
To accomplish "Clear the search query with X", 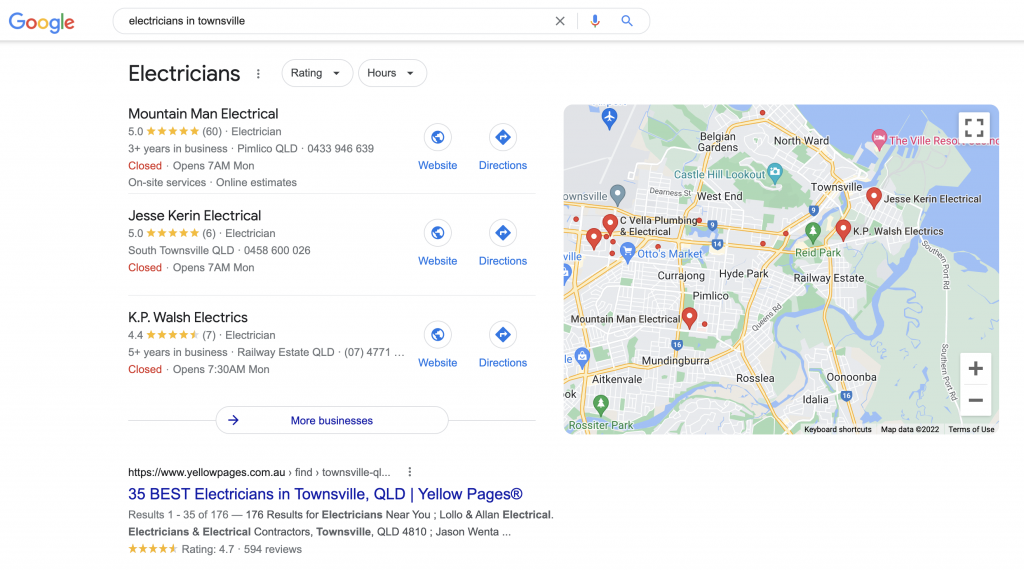I will point(560,21).
